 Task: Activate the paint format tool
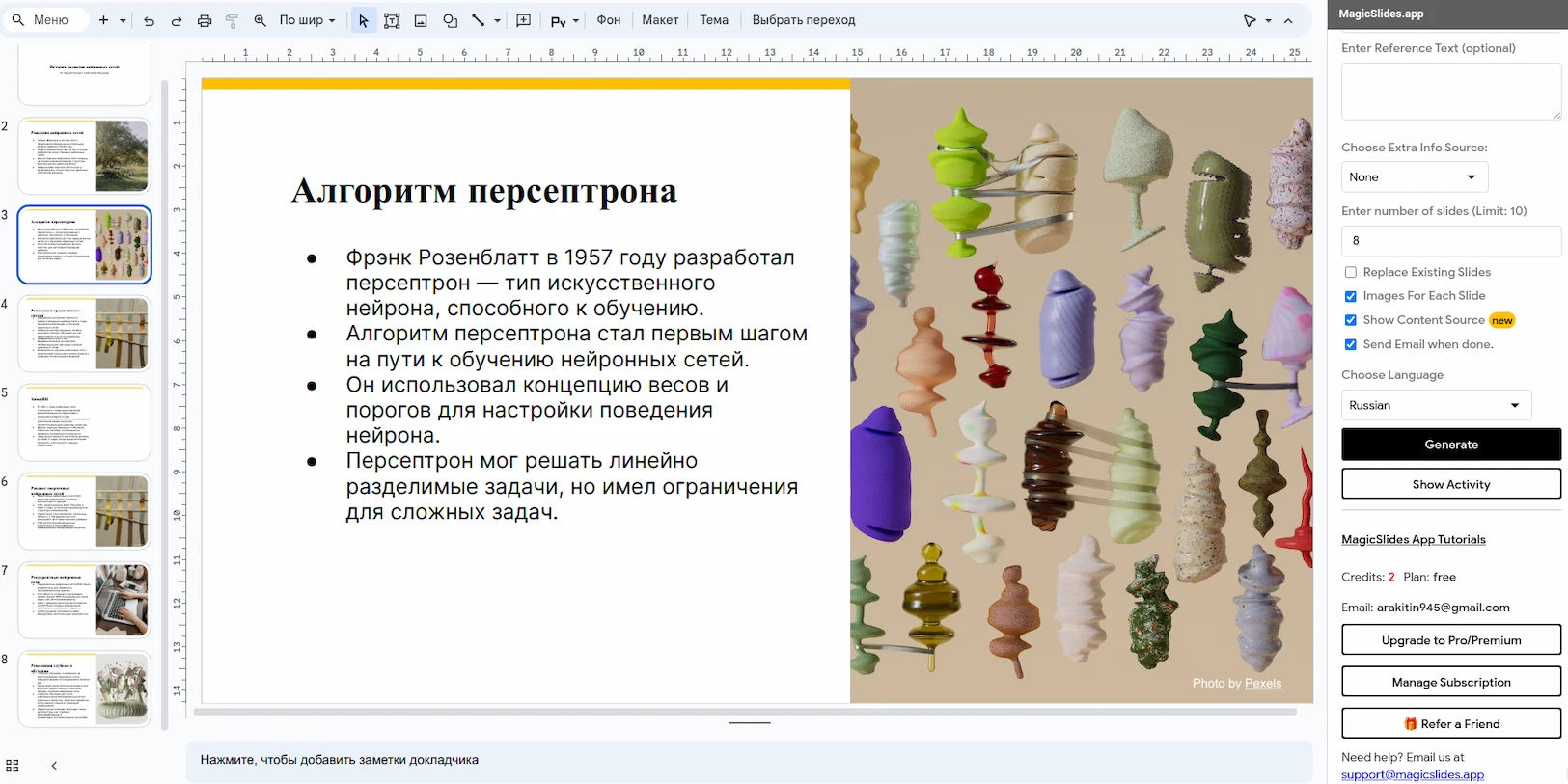click(x=232, y=20)
